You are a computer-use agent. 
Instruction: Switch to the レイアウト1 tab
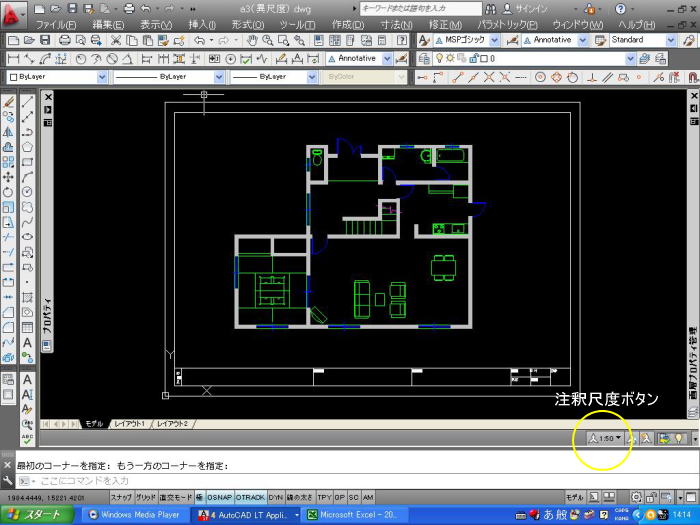pyautogui.click(x=129, y=424)
